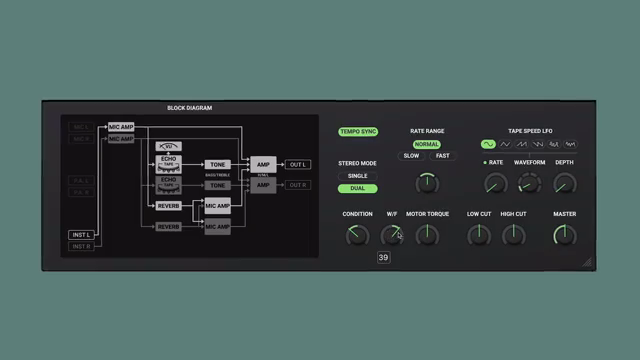Select the sine wave LFO shape
640x360 pixels.
[488, 144]
